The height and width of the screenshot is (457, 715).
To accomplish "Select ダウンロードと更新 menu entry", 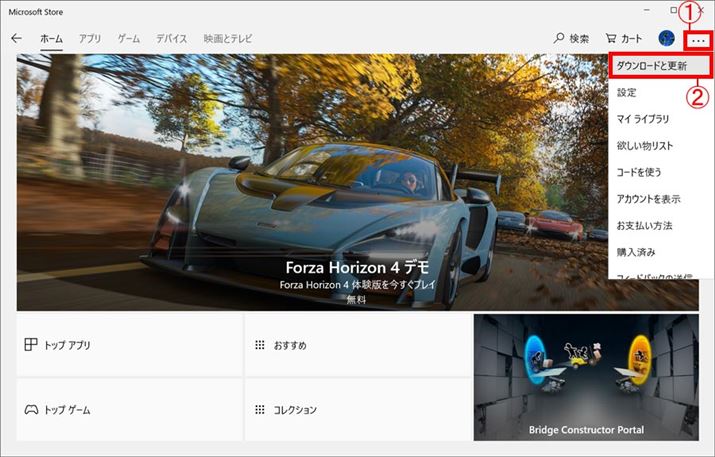I will (660, 66).
